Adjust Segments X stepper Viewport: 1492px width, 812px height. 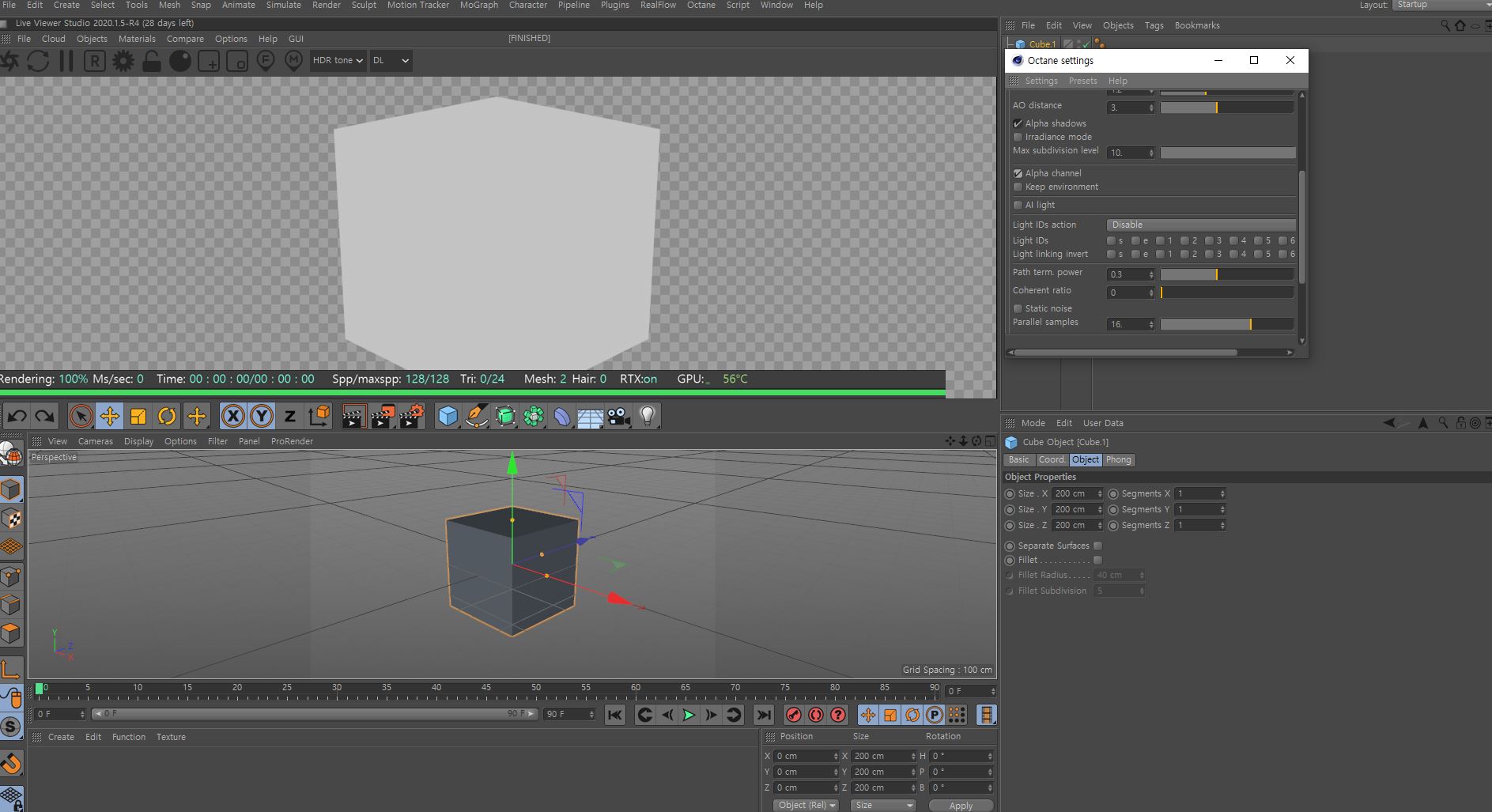[x=1222, y=493]
